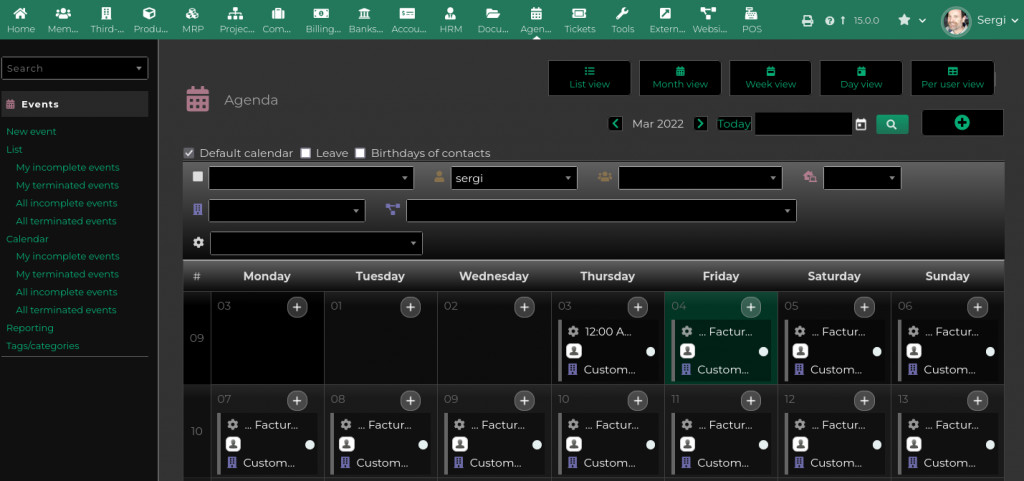Screen dimensions: 1024x481
Task: Add event on Thursday 03 plus icon
Action: click(x=637, y=307)
